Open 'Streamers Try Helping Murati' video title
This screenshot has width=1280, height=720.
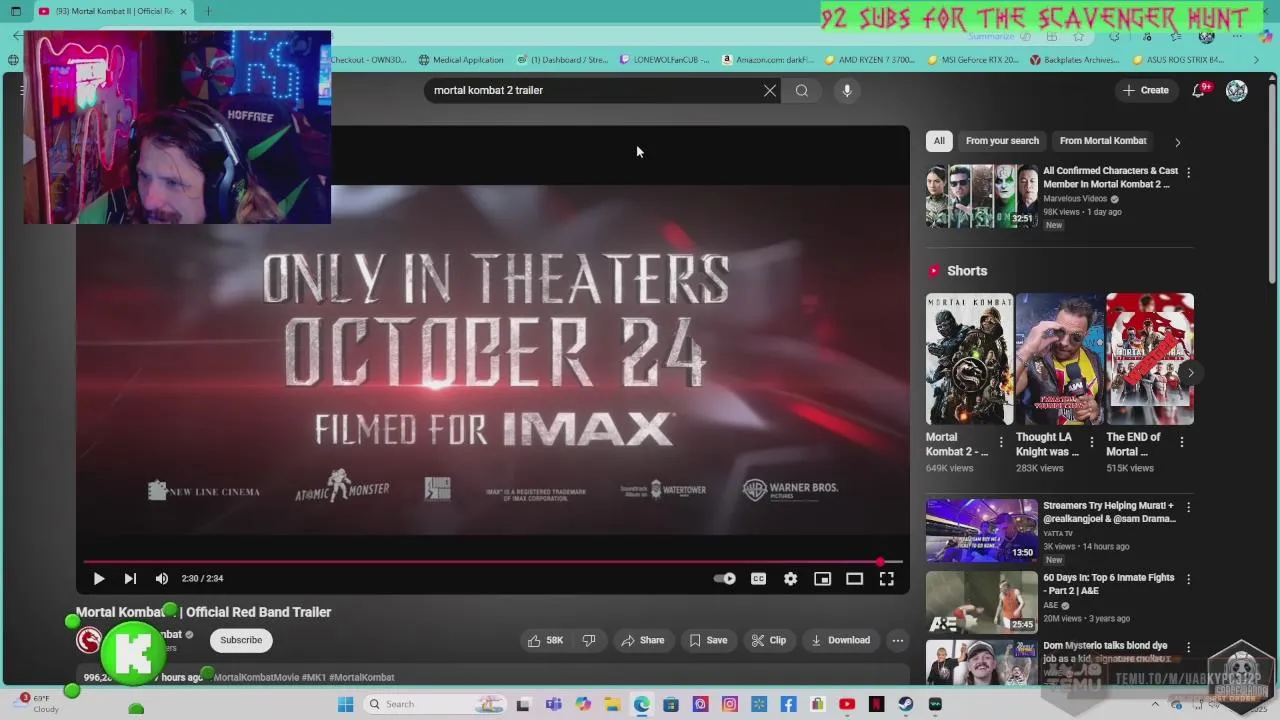[1109, 512]
